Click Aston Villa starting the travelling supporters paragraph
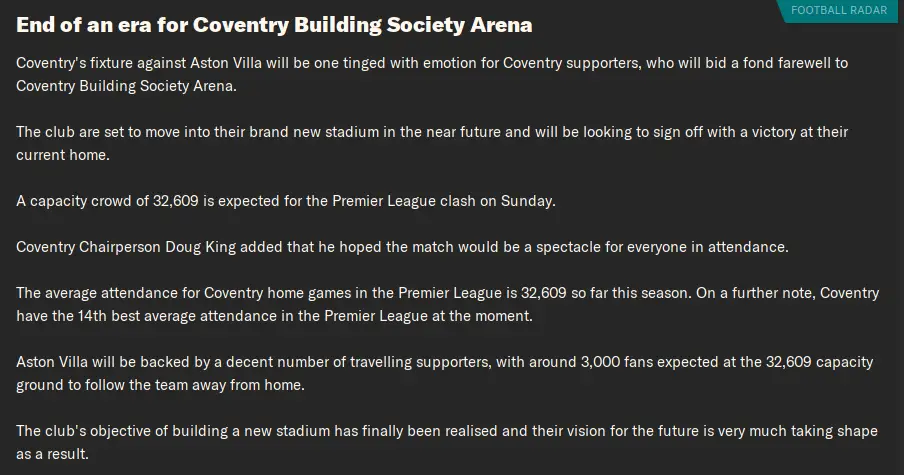The height and width of the screenshot is (475, 904). click(x=52, y=362)
